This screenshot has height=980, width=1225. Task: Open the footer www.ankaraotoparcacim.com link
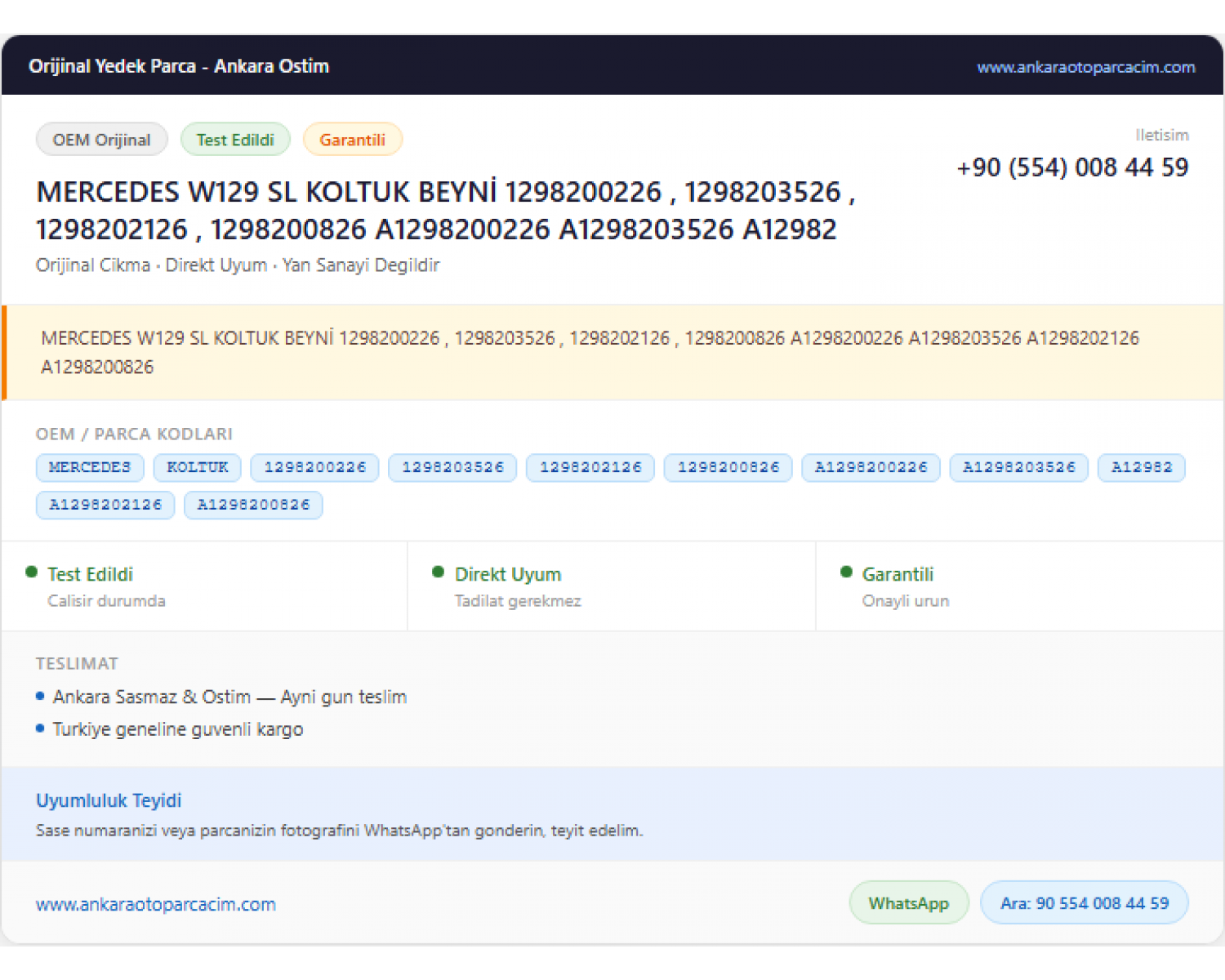tap(156, 904)
